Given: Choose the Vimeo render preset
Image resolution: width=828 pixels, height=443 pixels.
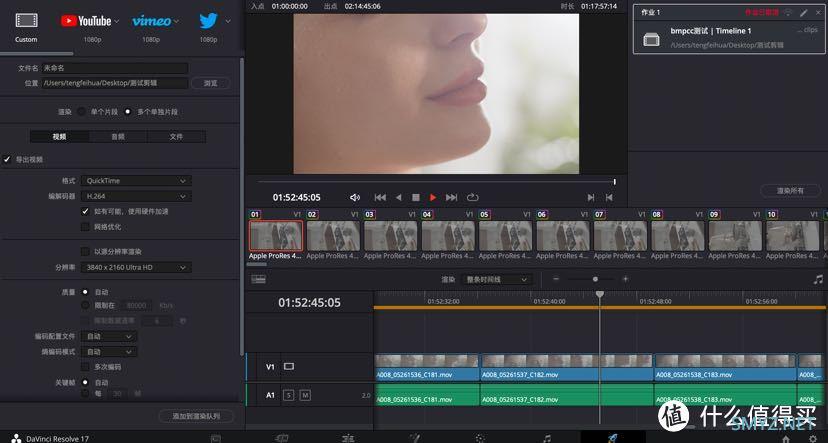Looking at the screenshot, I should (x=152, y=21).
